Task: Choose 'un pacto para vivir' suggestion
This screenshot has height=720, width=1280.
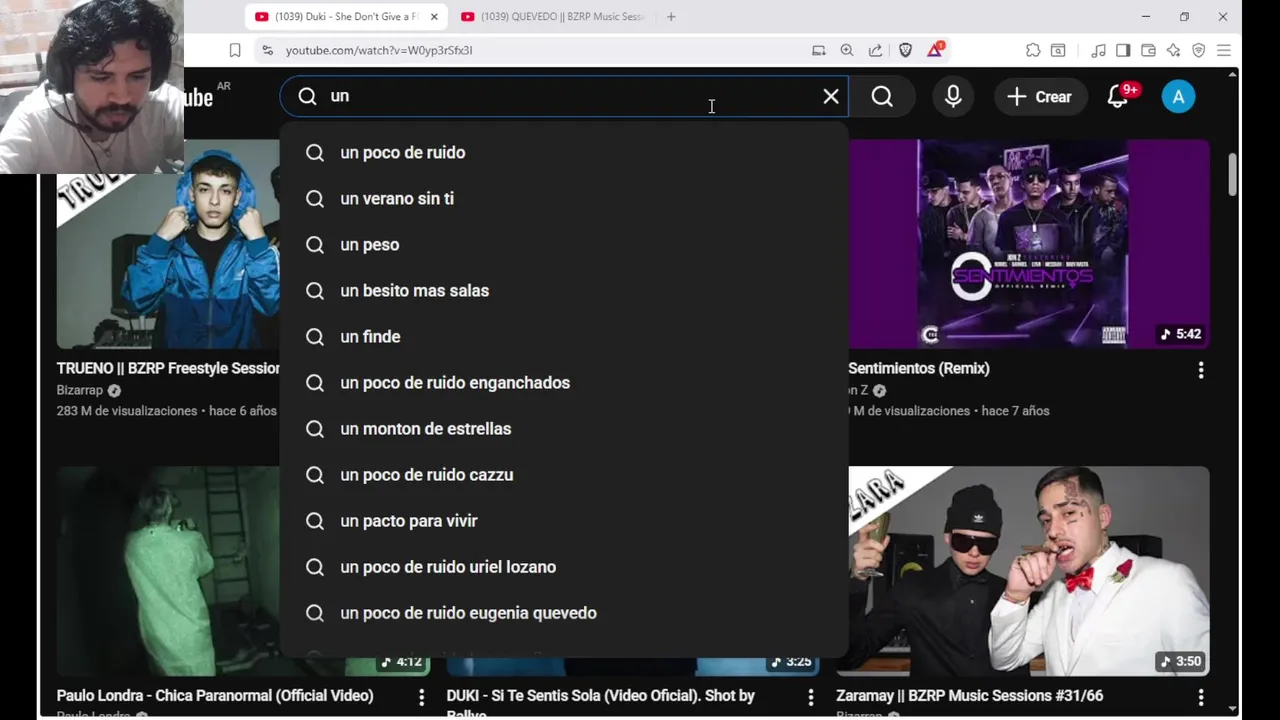Action: pos(564,520)
